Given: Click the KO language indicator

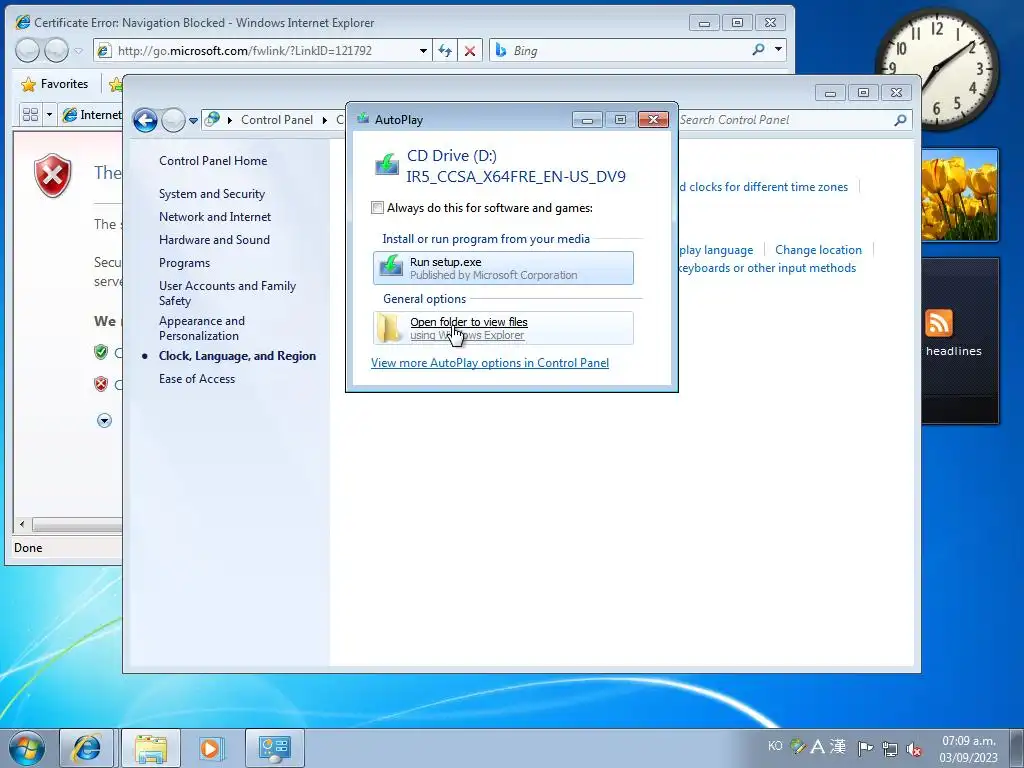Looking at the screenshot, I should (x=775, y=746).
